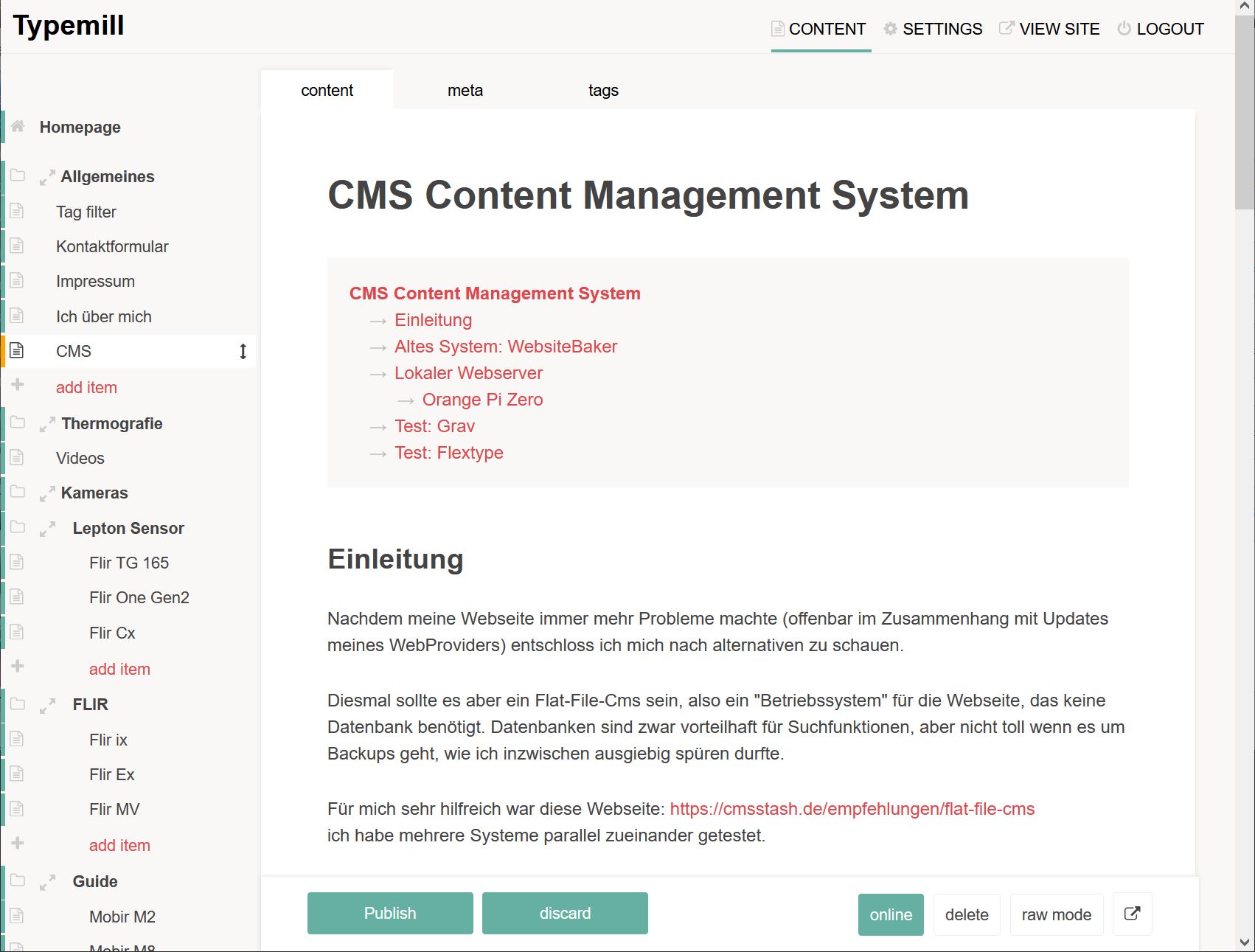
Task: Collapse the Lepton Sensor folder
Action: (x=47, y=529)
